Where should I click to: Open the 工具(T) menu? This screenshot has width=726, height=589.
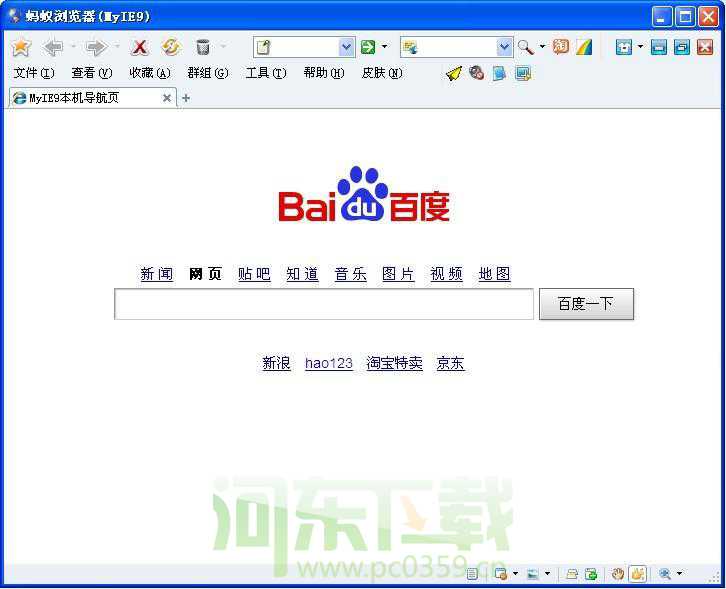tap(266, 73)
